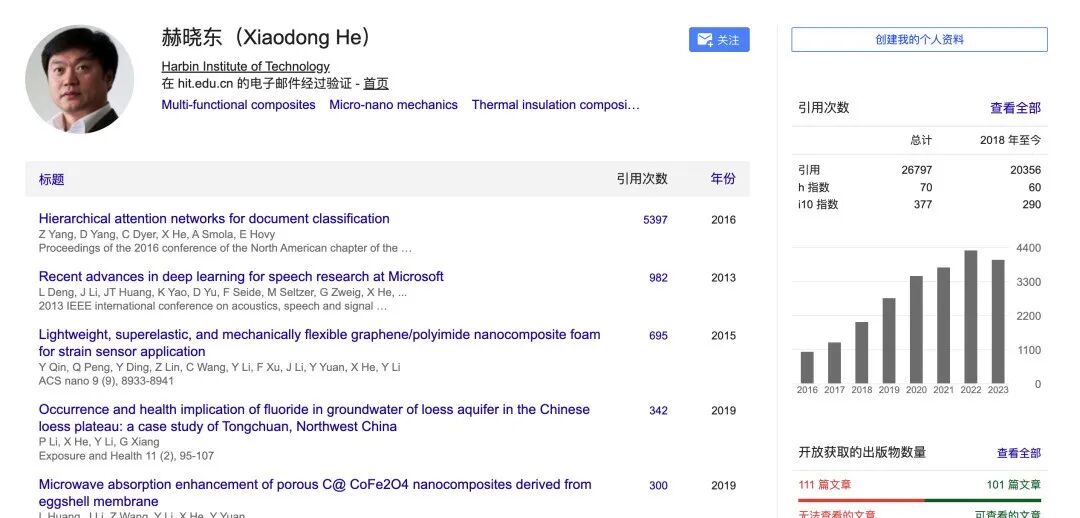
Task: Sort articles by 标题 column header
Action: pos(52,179)
